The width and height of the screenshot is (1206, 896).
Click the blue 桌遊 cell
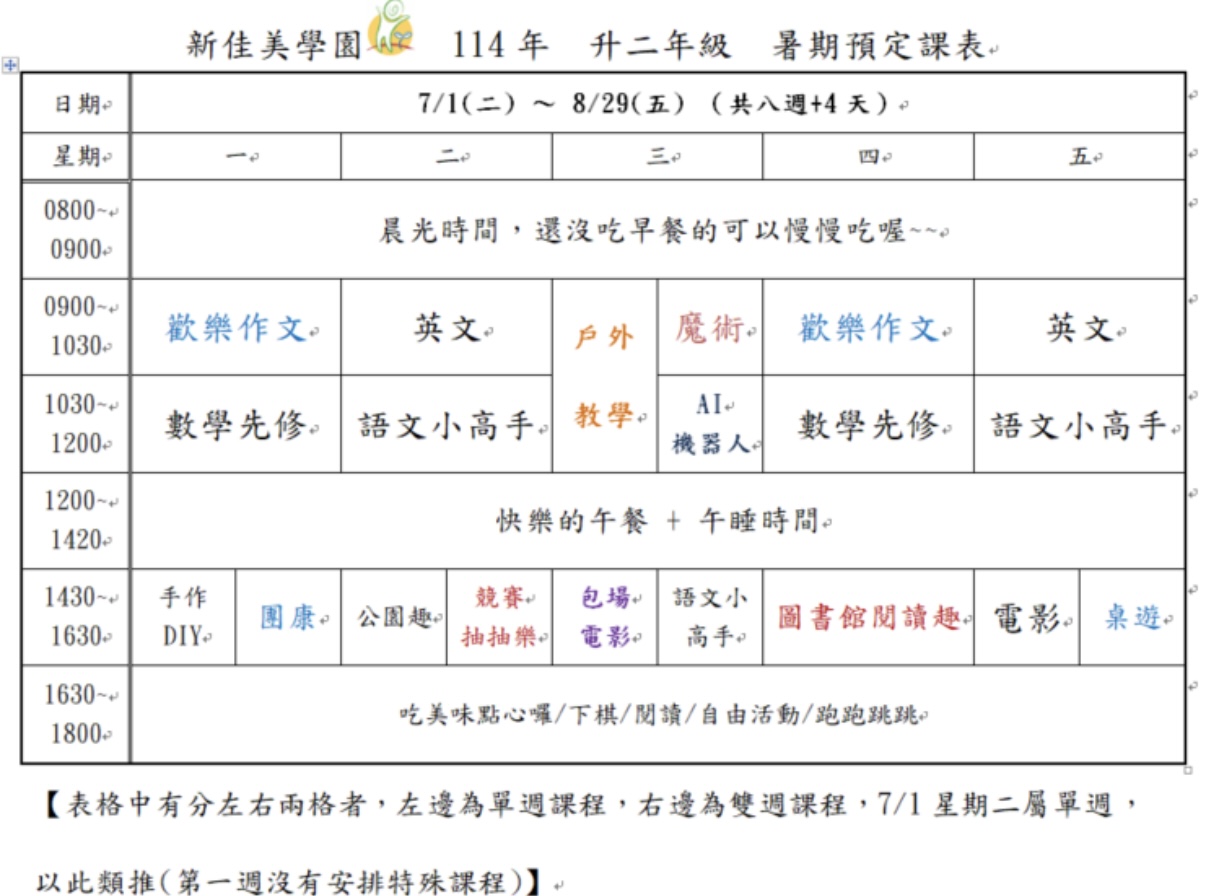1132,618
